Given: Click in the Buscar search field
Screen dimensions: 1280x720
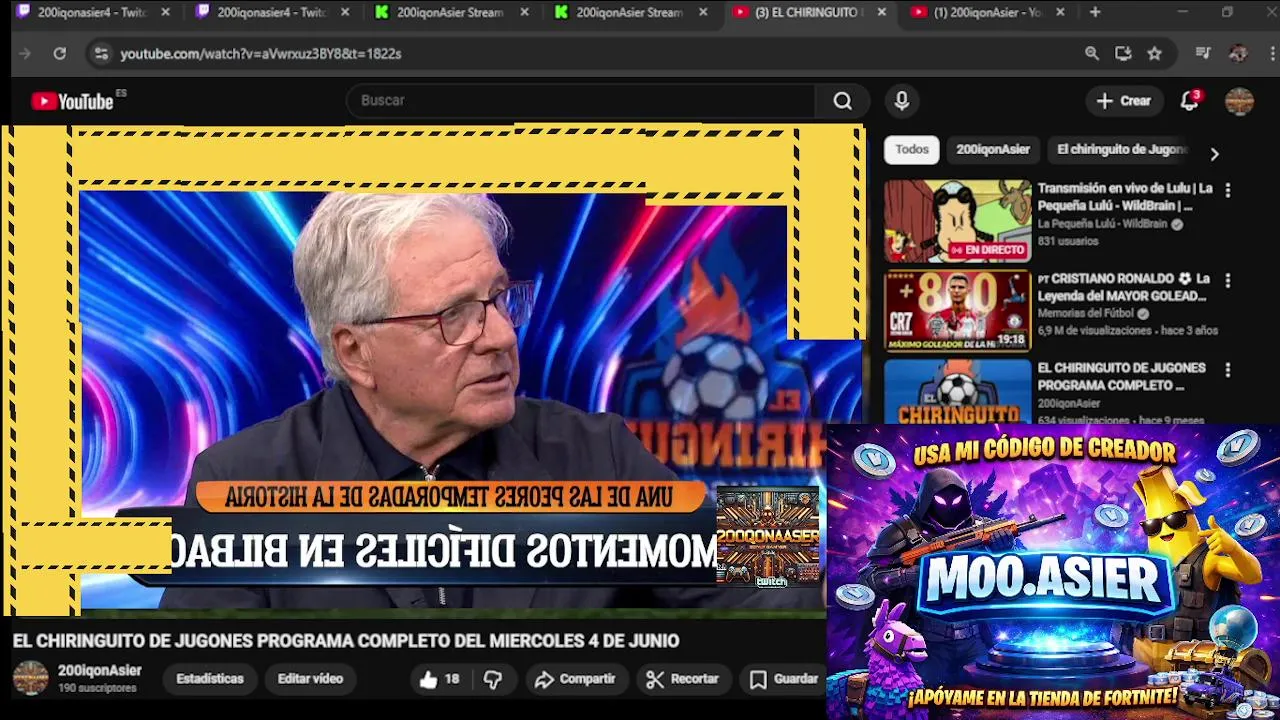Looking at the screenshot, I should [580, 101].
